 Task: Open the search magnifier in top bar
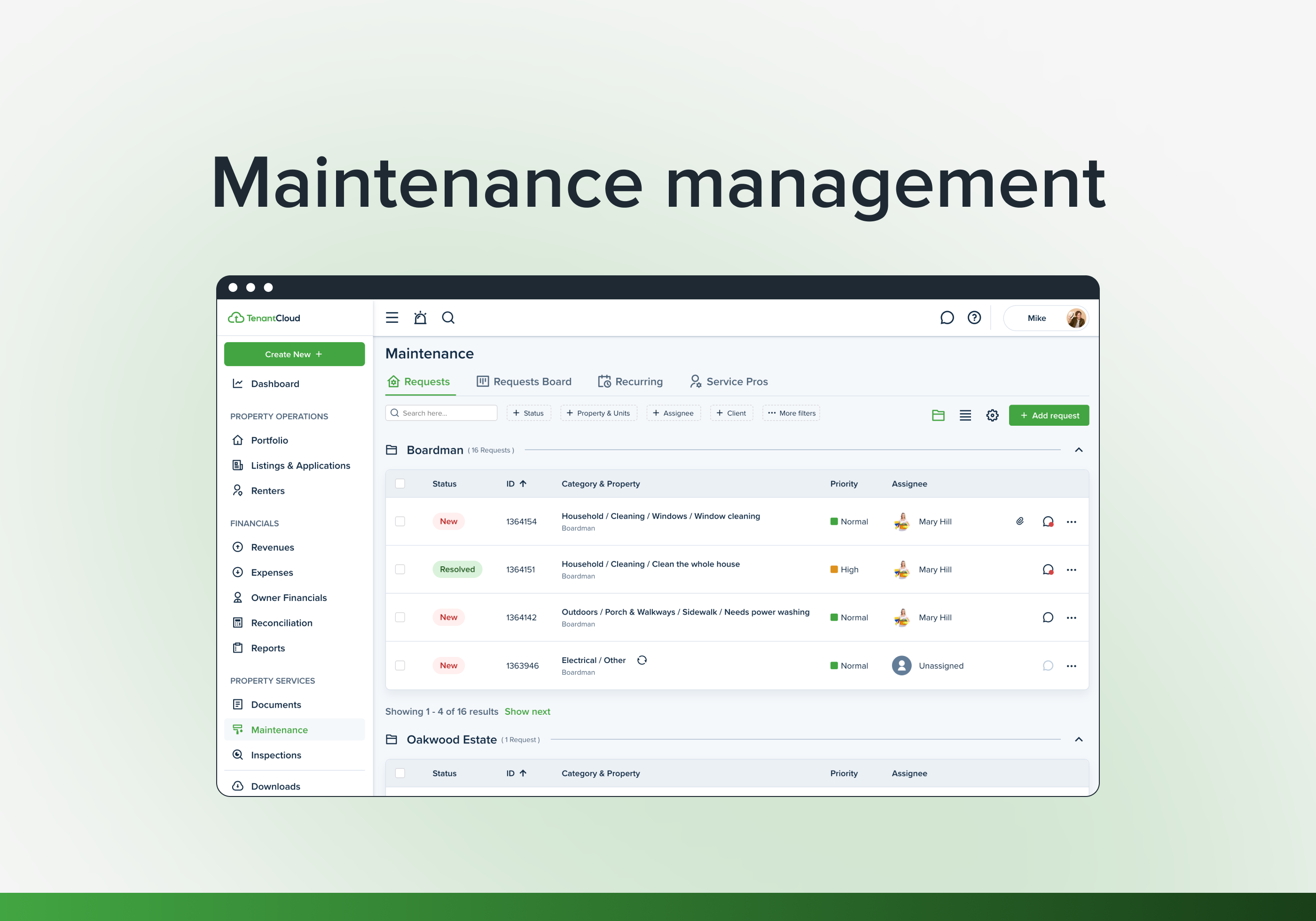coord(448,318)
